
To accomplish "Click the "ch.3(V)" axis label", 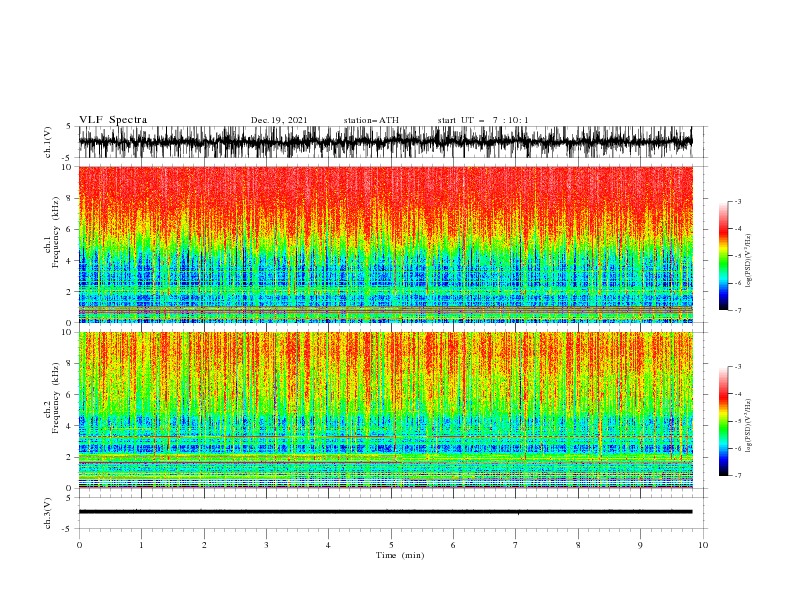I will coord(48,513).
